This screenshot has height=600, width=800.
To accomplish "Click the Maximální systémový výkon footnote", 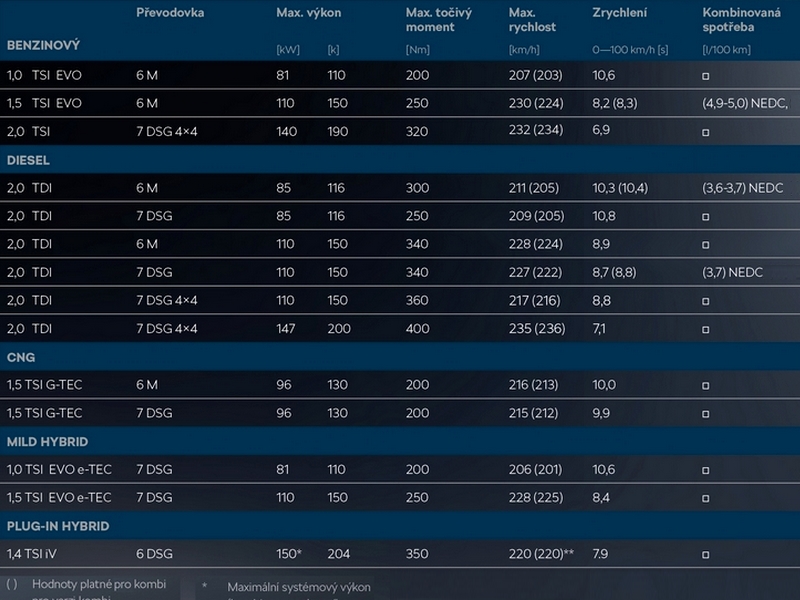I will click(299, 587).
